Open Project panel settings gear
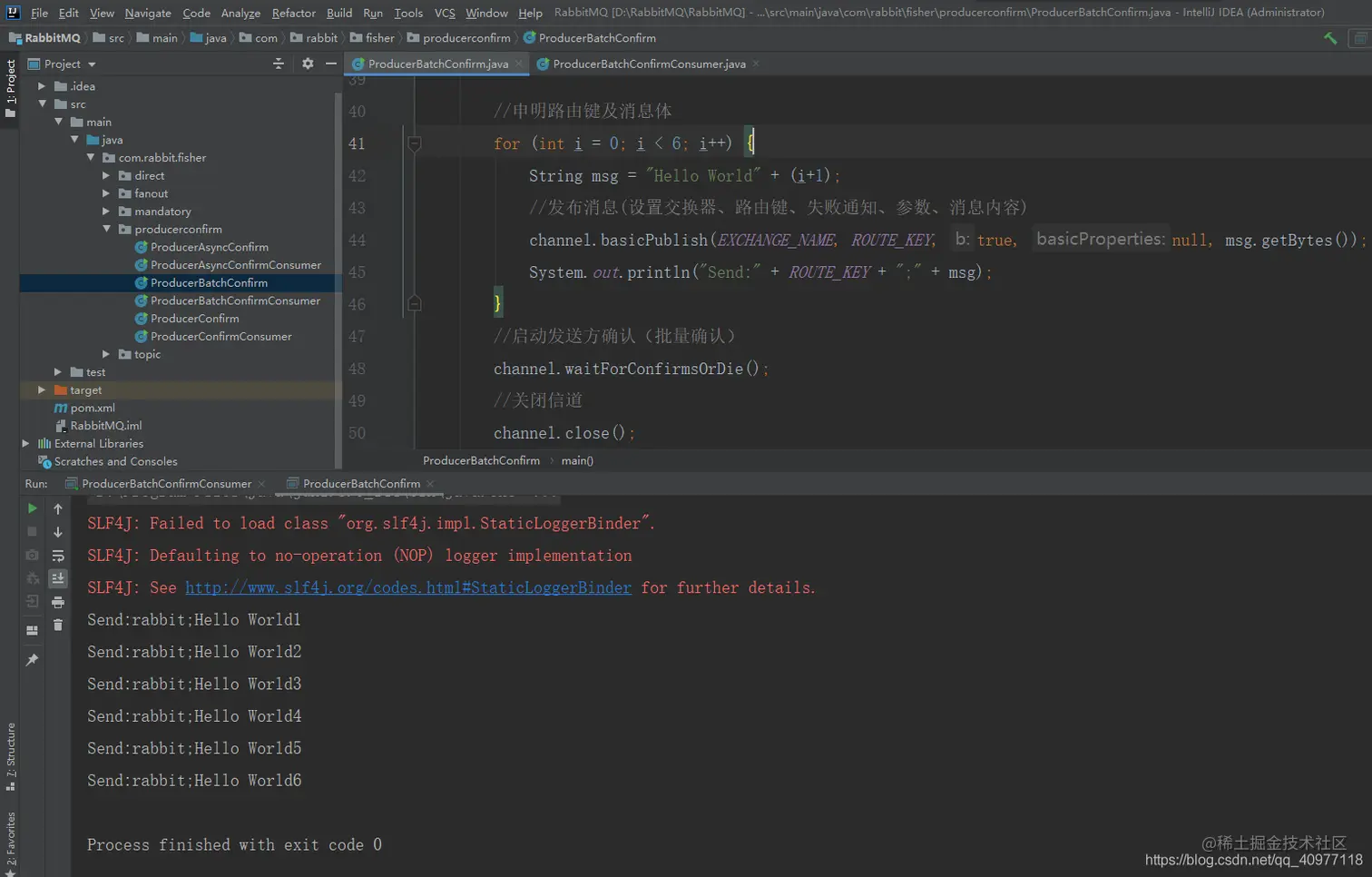 [308, 64]
